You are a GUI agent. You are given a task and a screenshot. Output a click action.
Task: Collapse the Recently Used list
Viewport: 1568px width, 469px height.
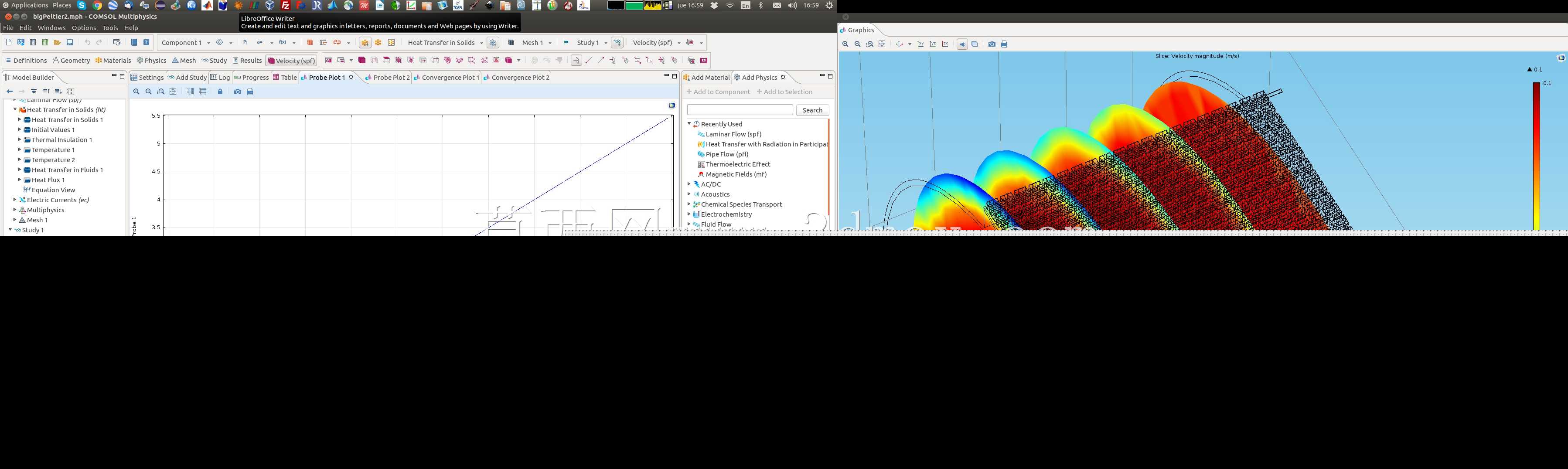[x=689, y=123]
